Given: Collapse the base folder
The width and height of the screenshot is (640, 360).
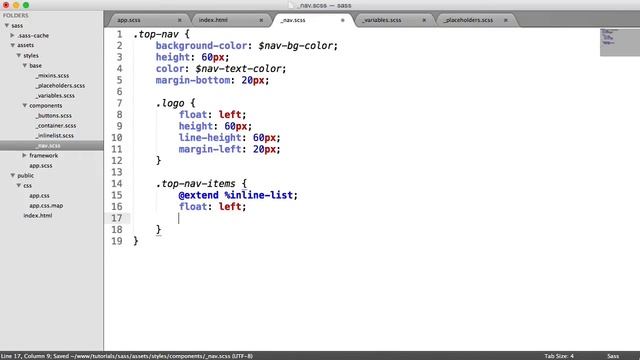Looking at the screenshot, I should 25,65.
